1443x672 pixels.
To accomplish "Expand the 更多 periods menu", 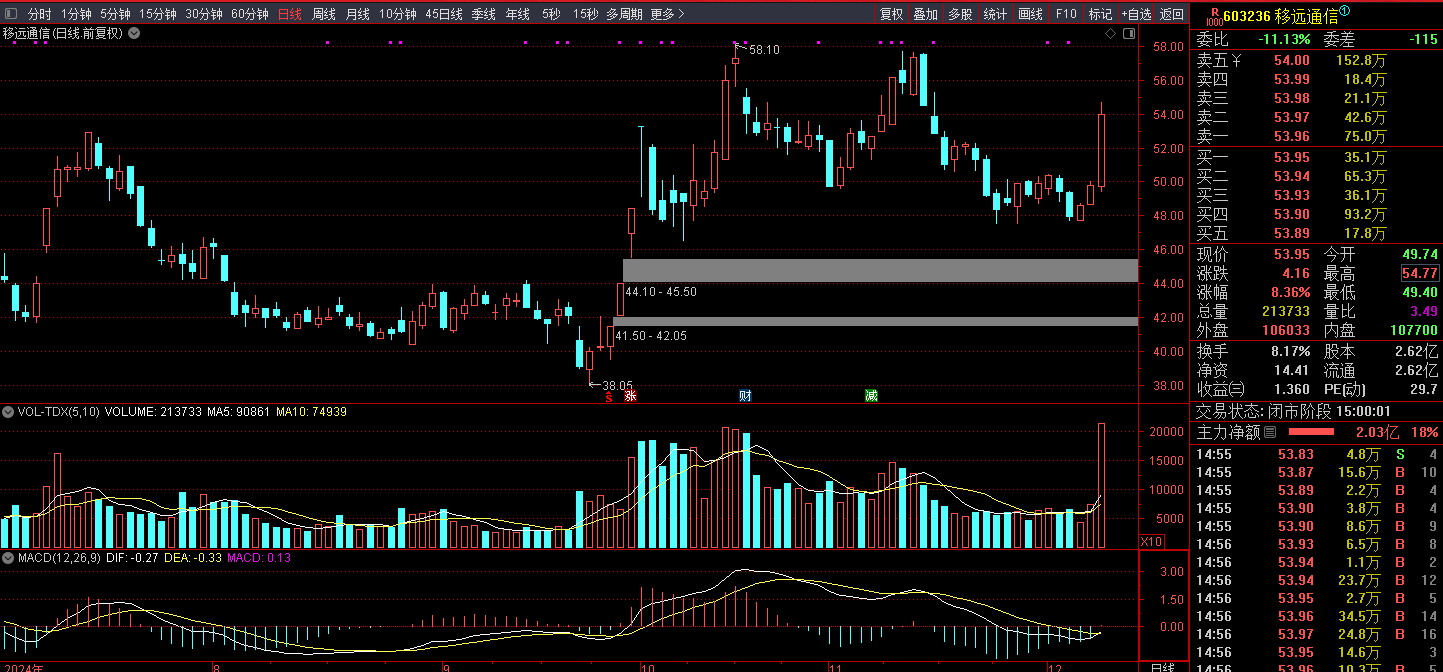I will pyautogui.click(x=668, y=14).
